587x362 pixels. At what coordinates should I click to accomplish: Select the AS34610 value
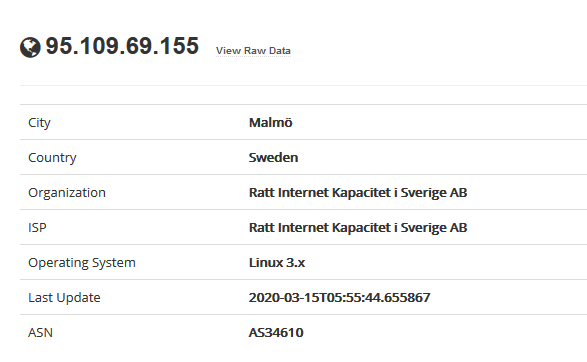[276, 332]
